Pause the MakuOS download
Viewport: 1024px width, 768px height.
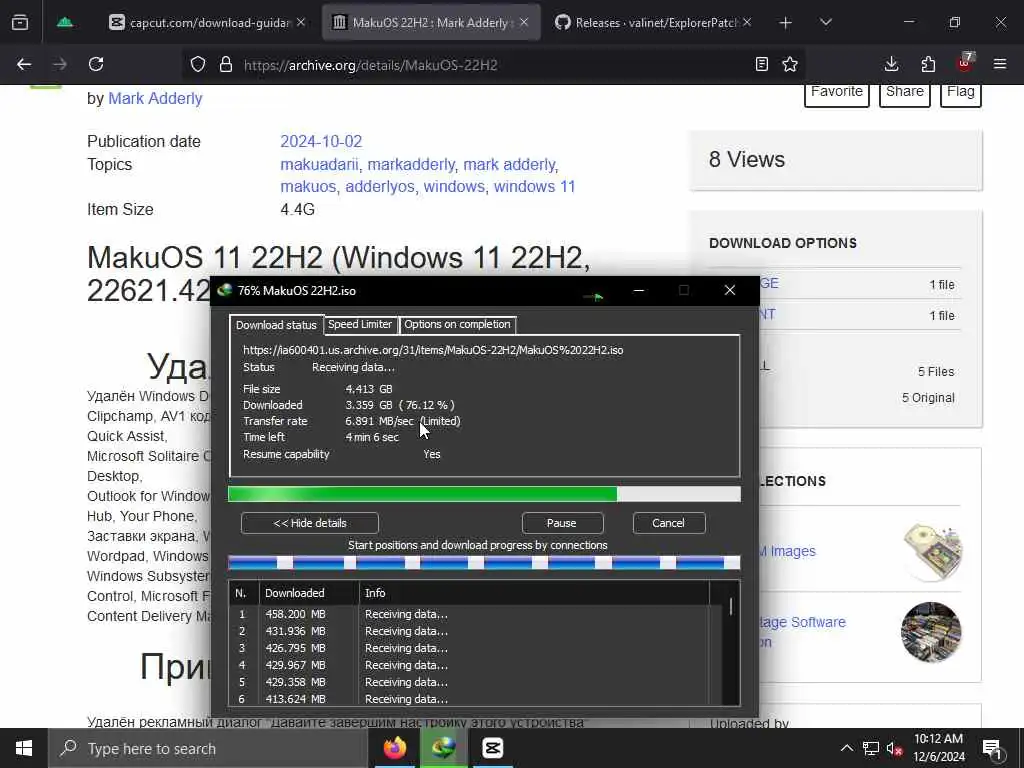[x=562, y=523]
